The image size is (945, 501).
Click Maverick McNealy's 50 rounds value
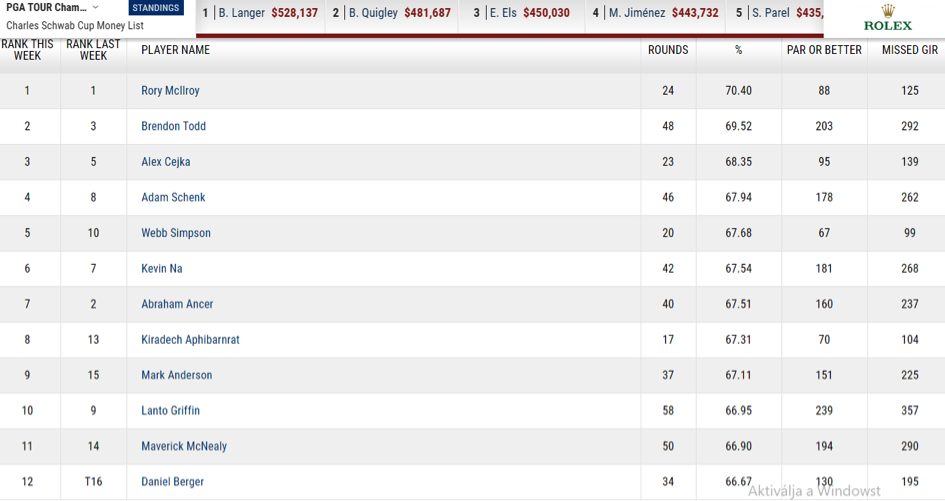click(668, 446)
